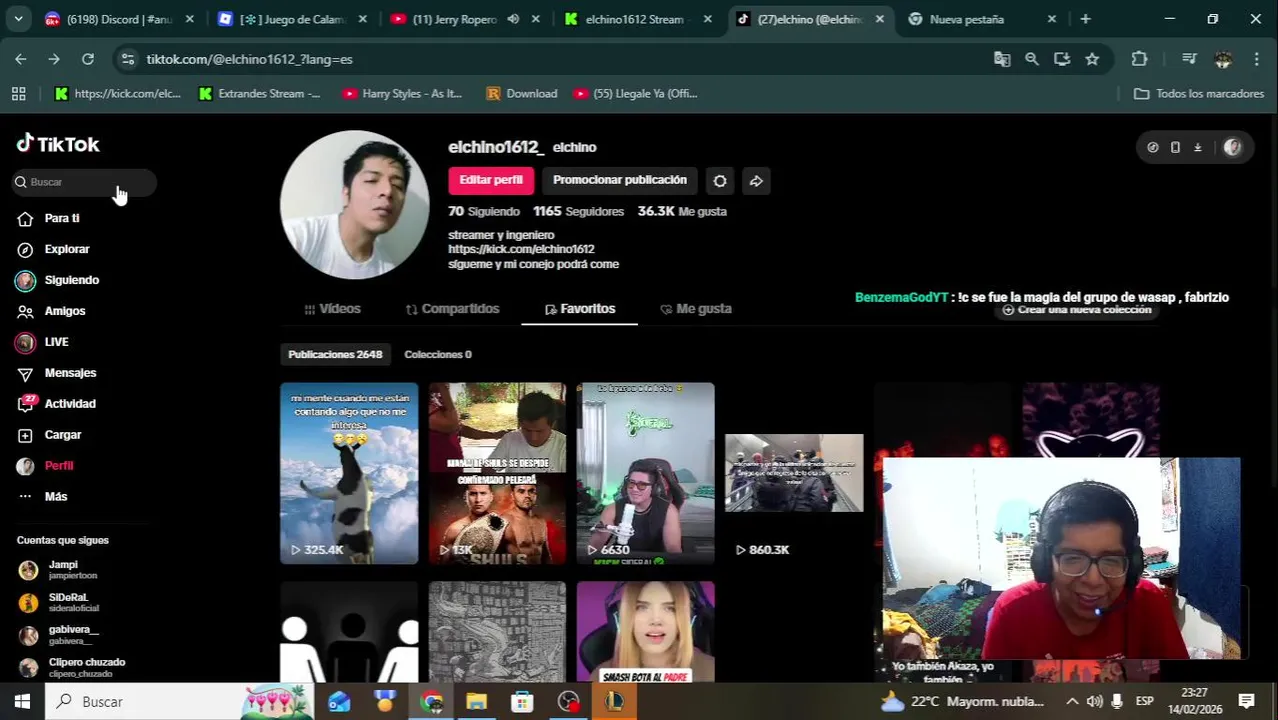Switch to the Me gusta tab
Viewport: 1278px width, 720px height.
click(x=696, y=309)
